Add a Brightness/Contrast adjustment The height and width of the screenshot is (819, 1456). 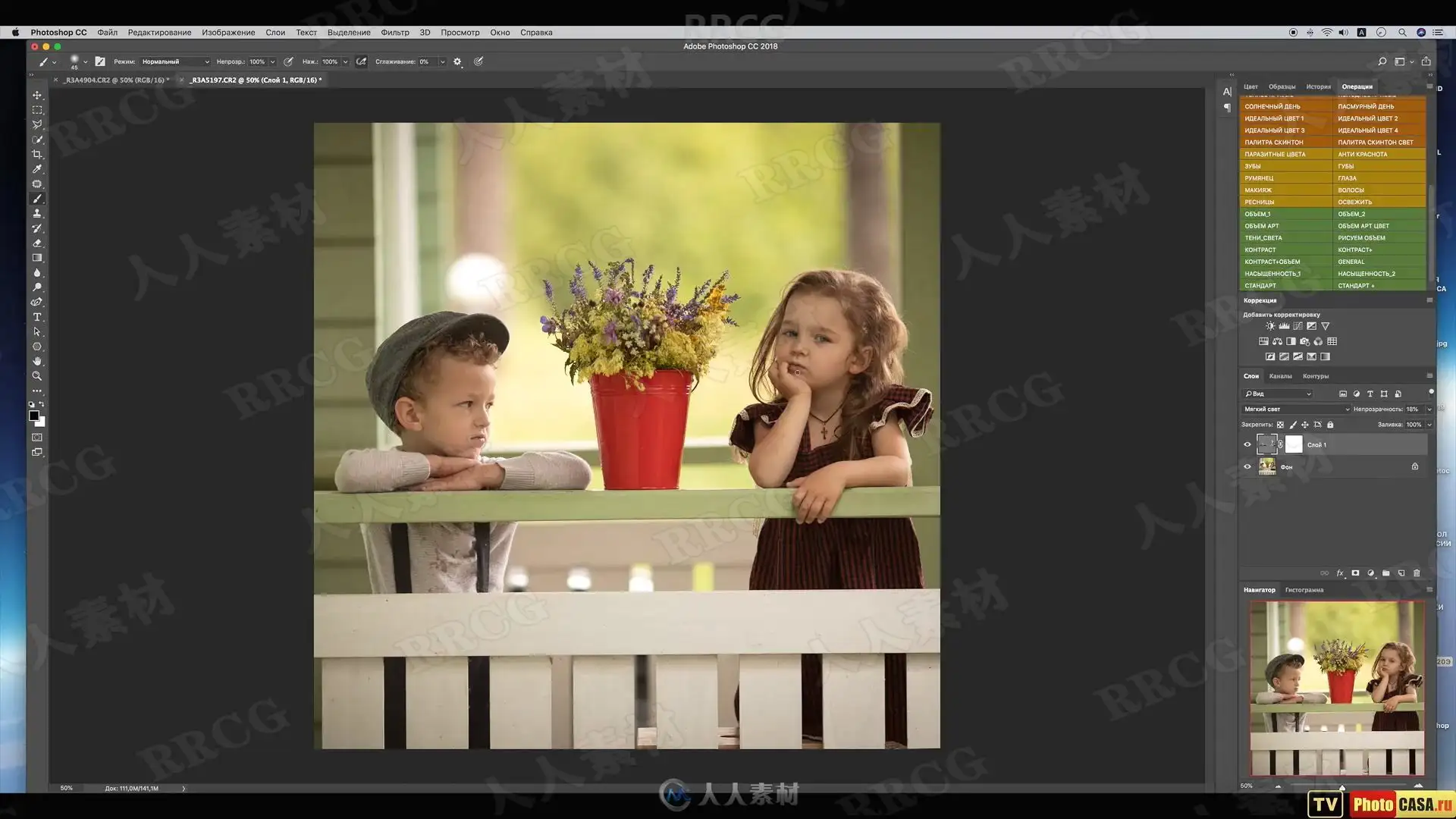click(1270, 326)
